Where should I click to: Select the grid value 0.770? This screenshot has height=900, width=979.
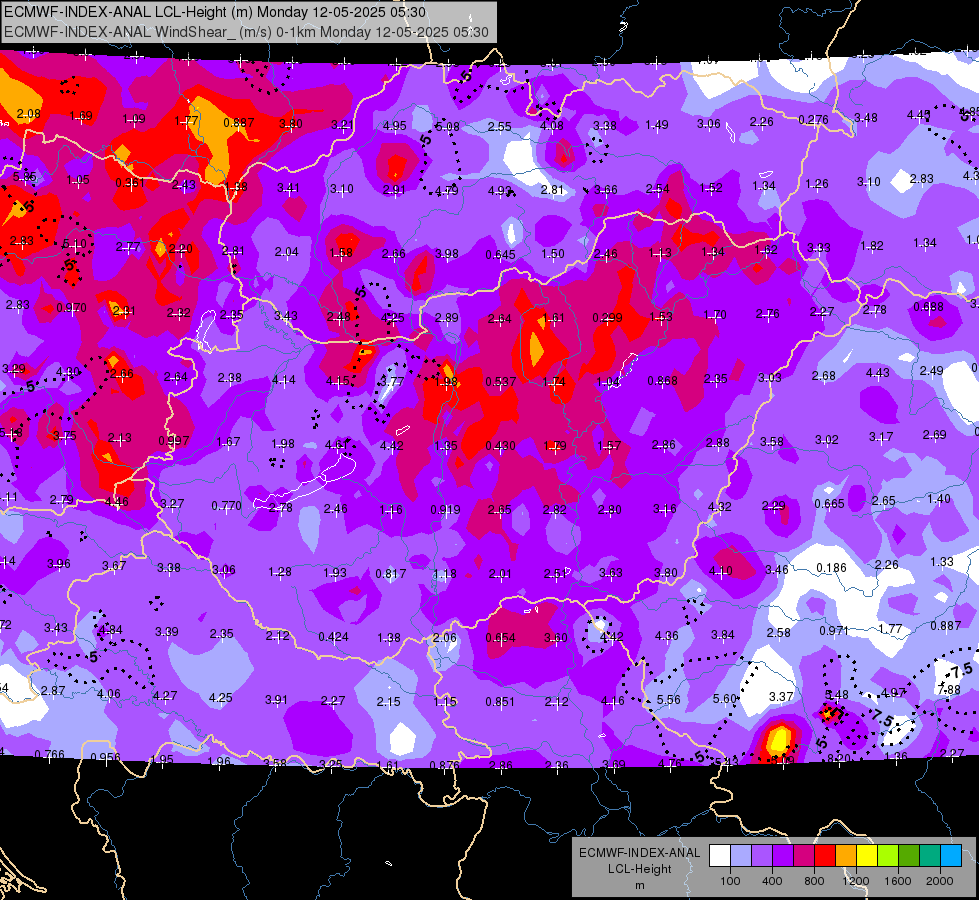coord(226,506)
